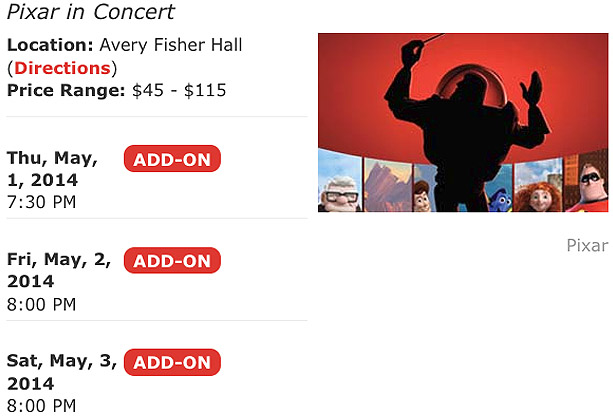Select the Thu, May 1, 2014 date

(x=52, y=169)
